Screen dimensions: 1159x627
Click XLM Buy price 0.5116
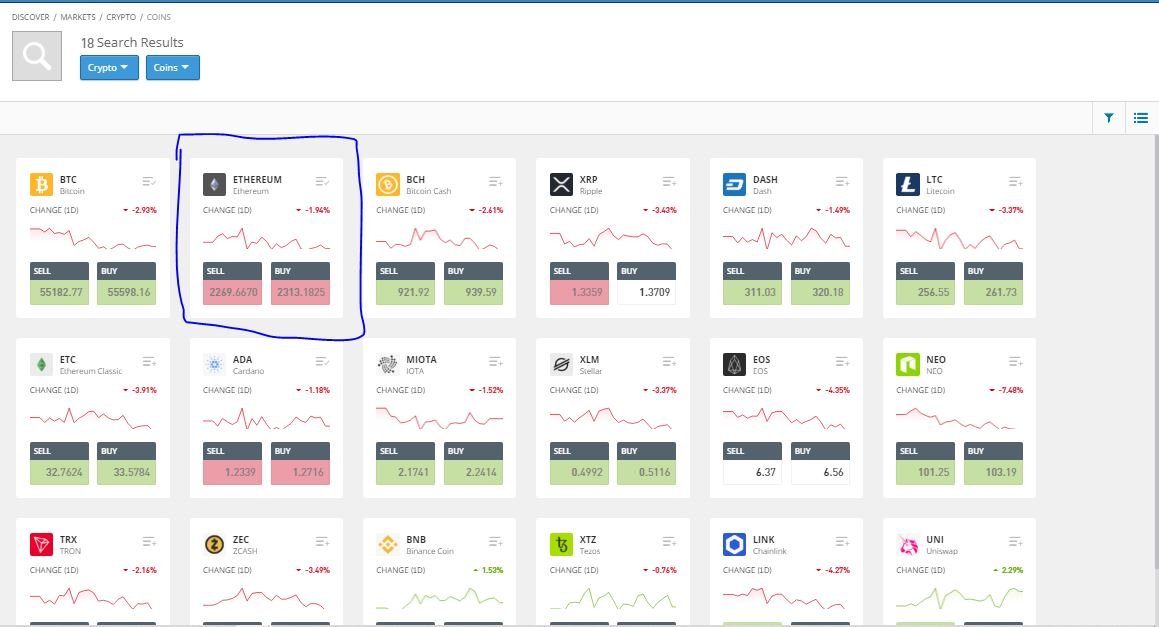click(x=647, y=472)
